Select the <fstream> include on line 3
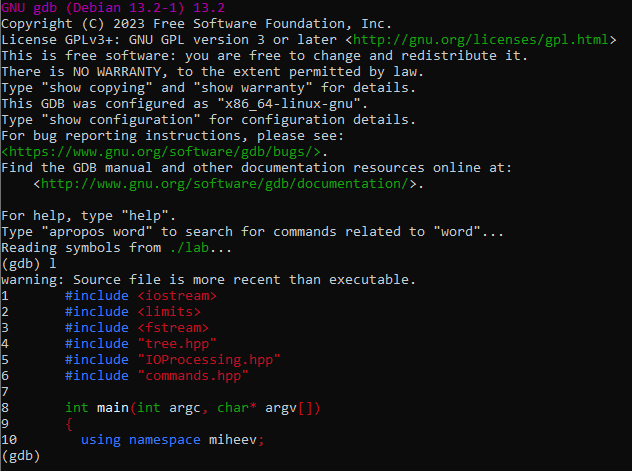The image size is (632, 471). (172, 328)
